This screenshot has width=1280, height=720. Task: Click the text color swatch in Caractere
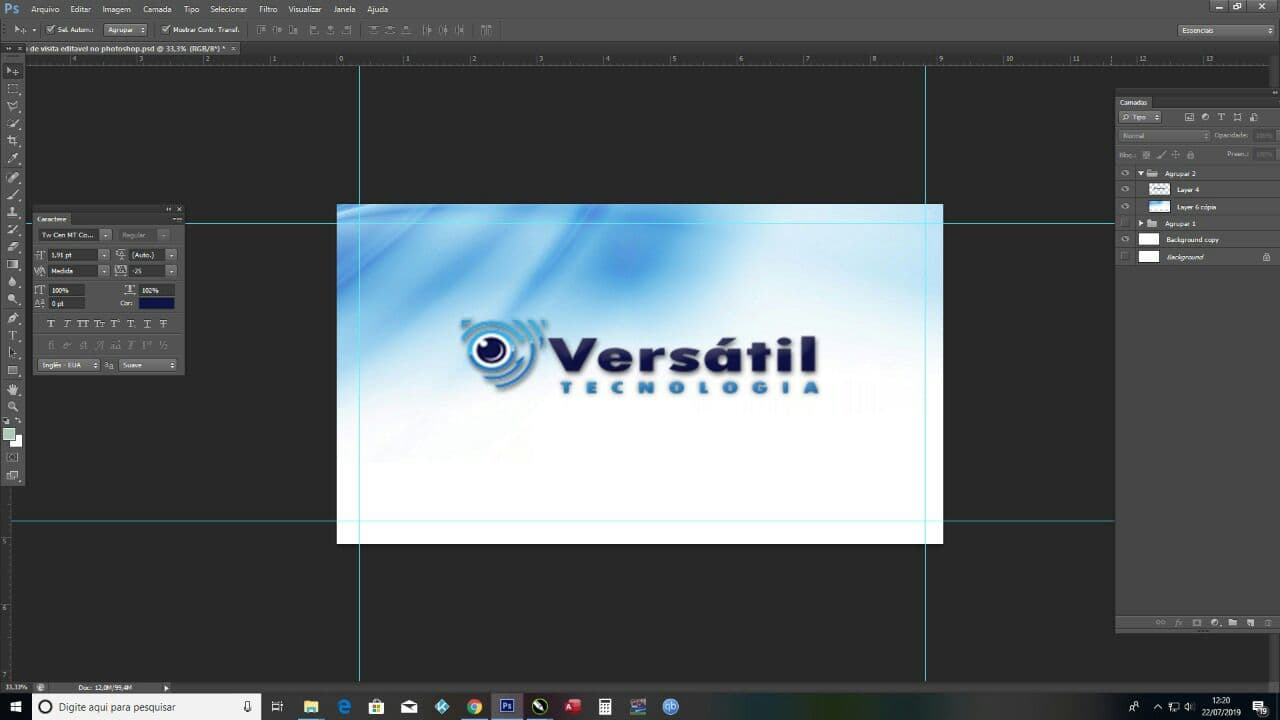point(156,303)
